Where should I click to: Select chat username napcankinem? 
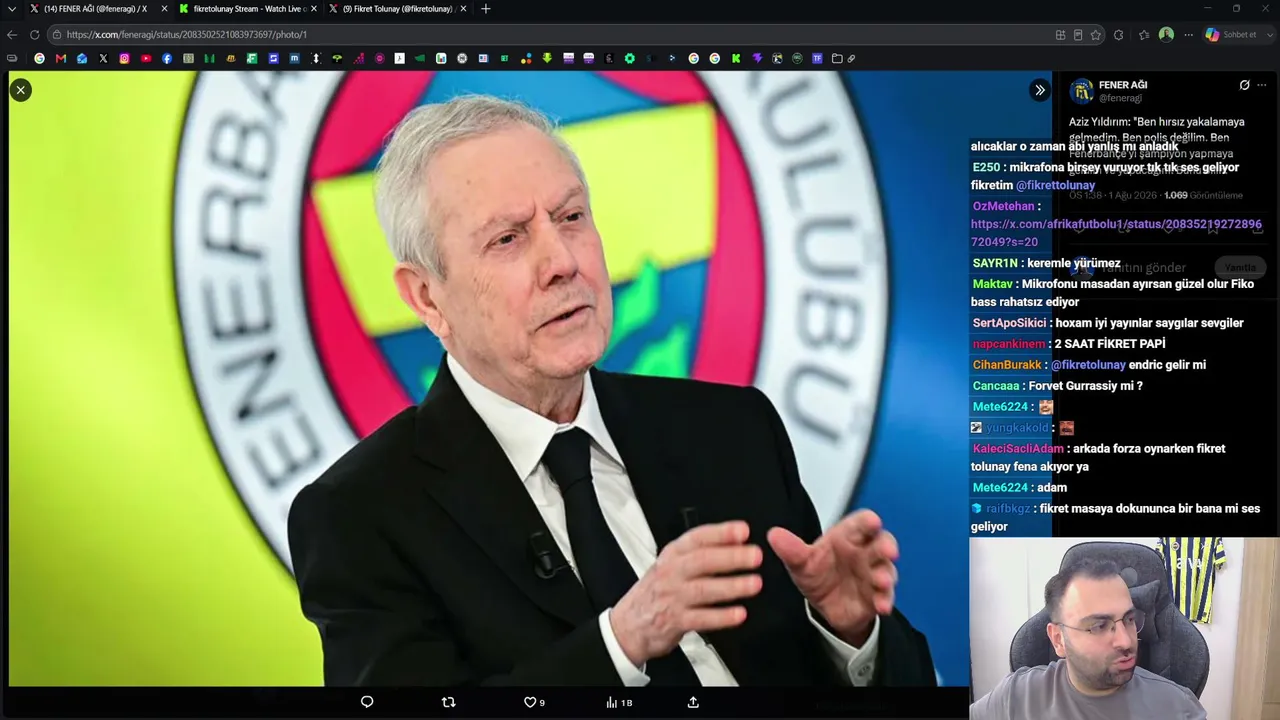click(x=1008, y=344)
